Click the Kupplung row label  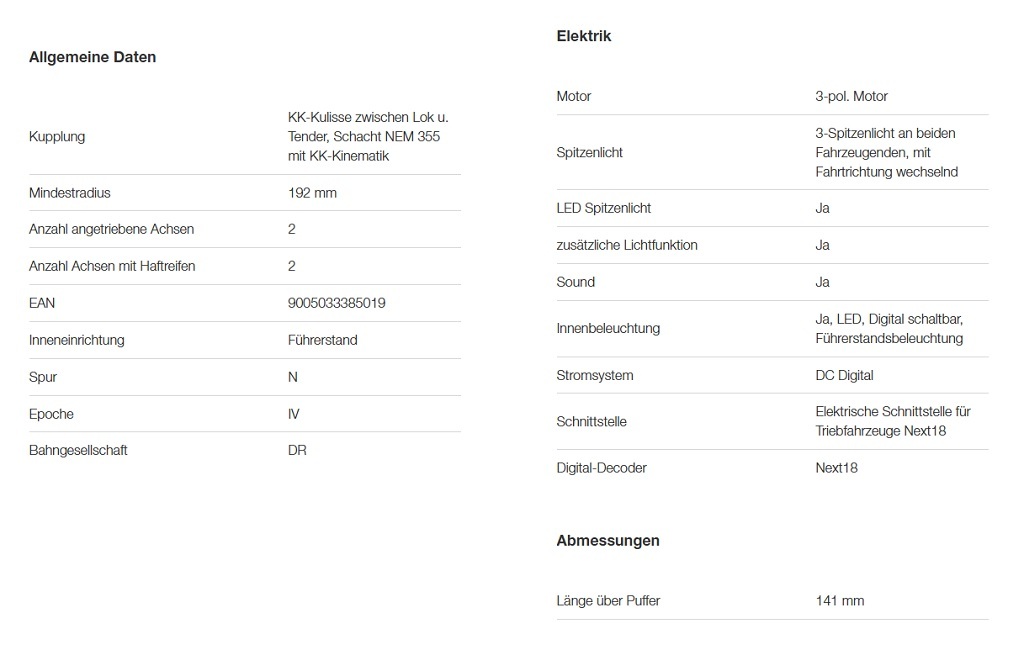tap(57, 137)
